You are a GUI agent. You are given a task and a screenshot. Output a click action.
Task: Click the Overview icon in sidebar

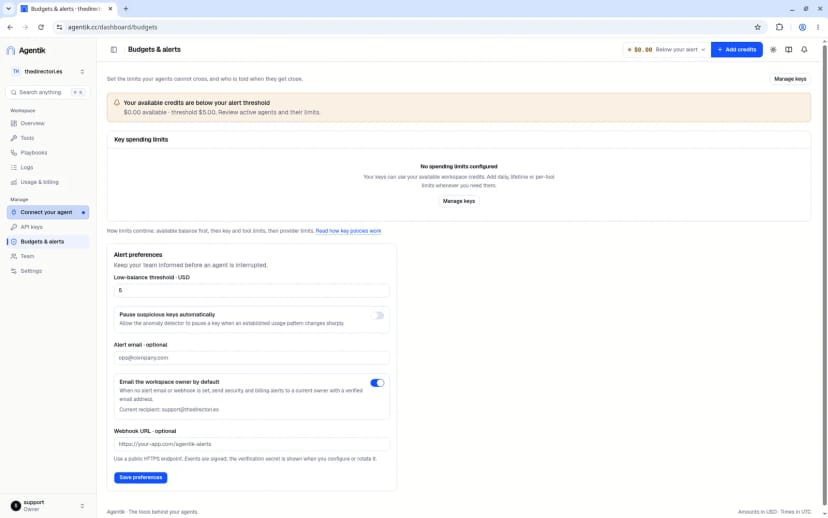pos(14,123)
